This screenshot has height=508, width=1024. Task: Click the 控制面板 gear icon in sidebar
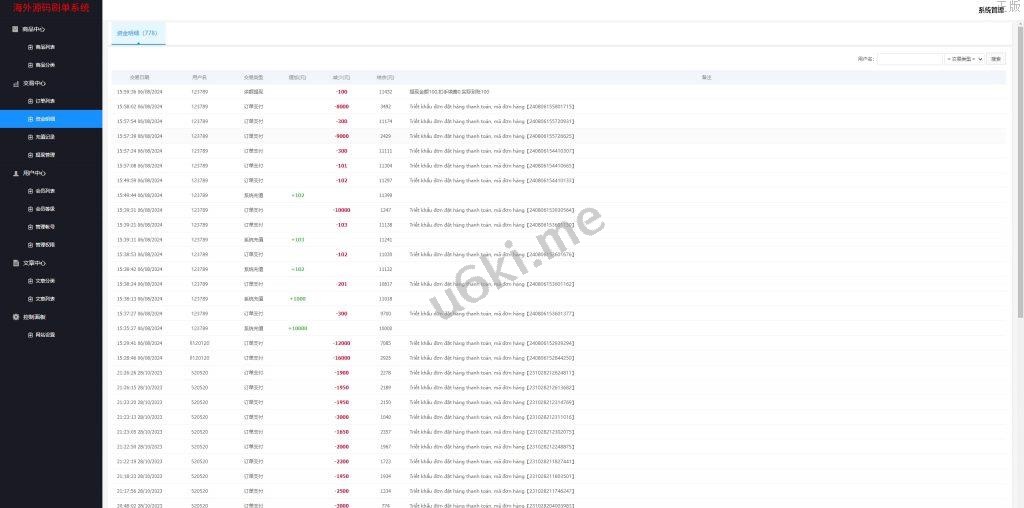(15, 317)
